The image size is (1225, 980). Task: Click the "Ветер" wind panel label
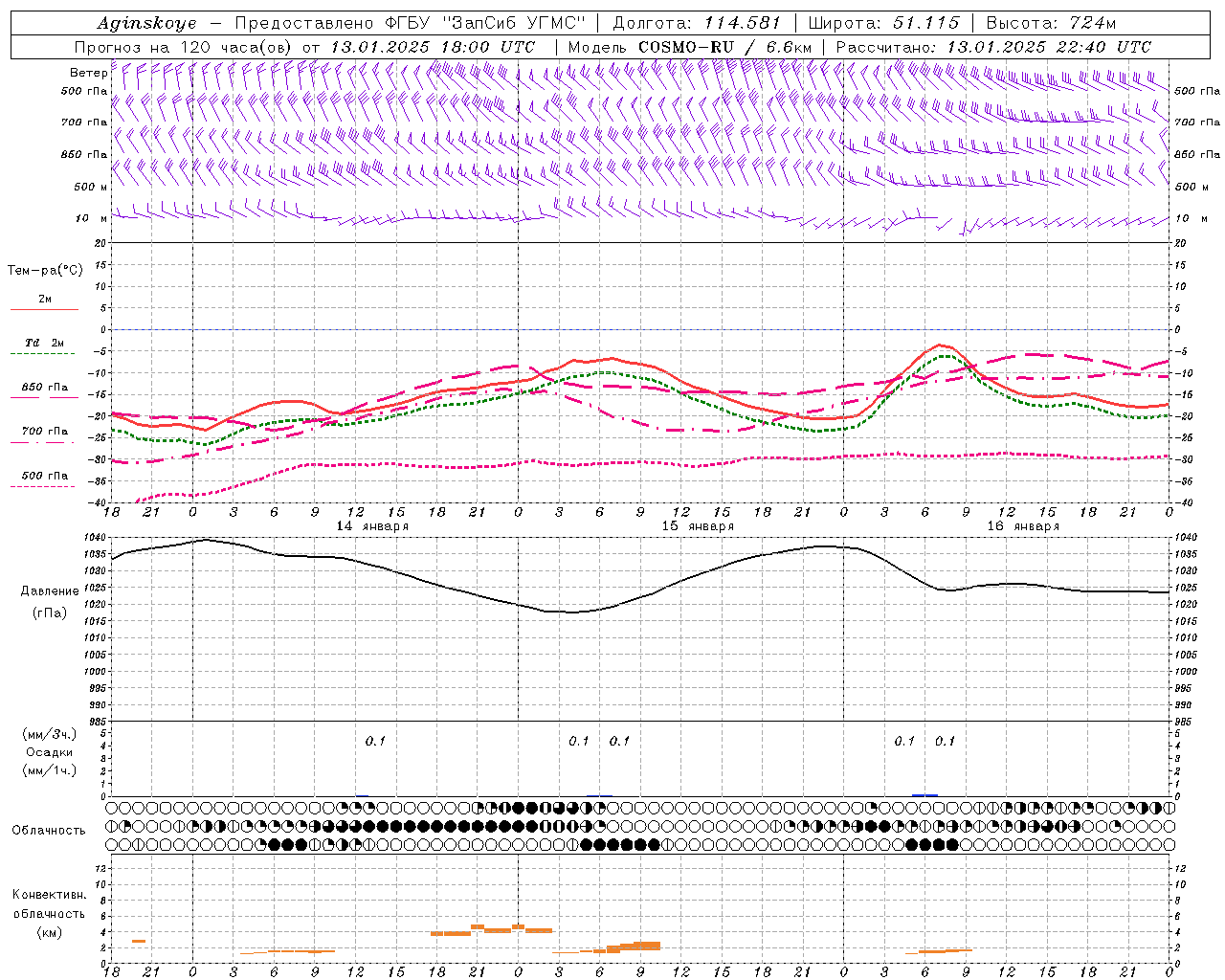89,73
